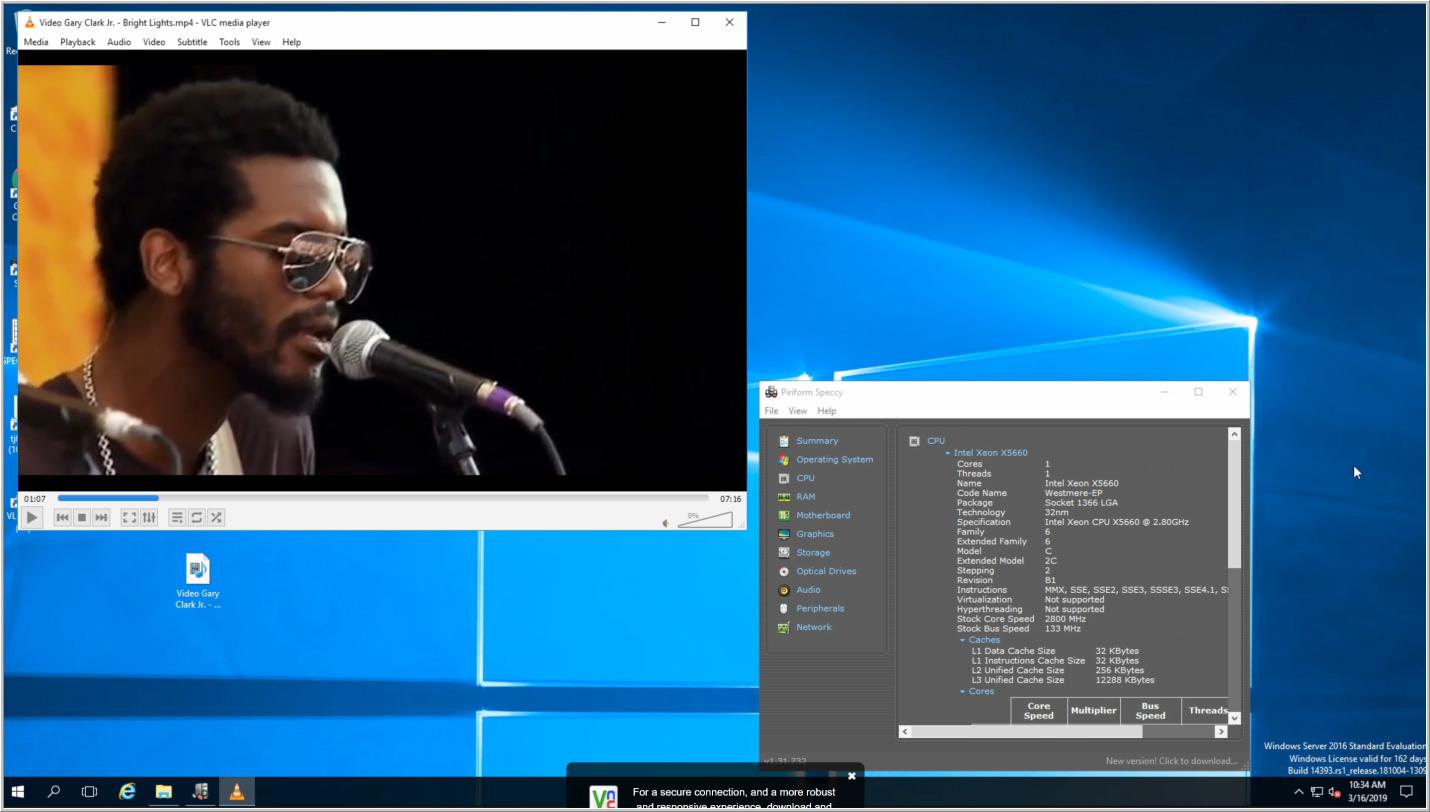Select CPU chip icon in Speccy sidebar

pyautogui.click(x=784, y=478)
